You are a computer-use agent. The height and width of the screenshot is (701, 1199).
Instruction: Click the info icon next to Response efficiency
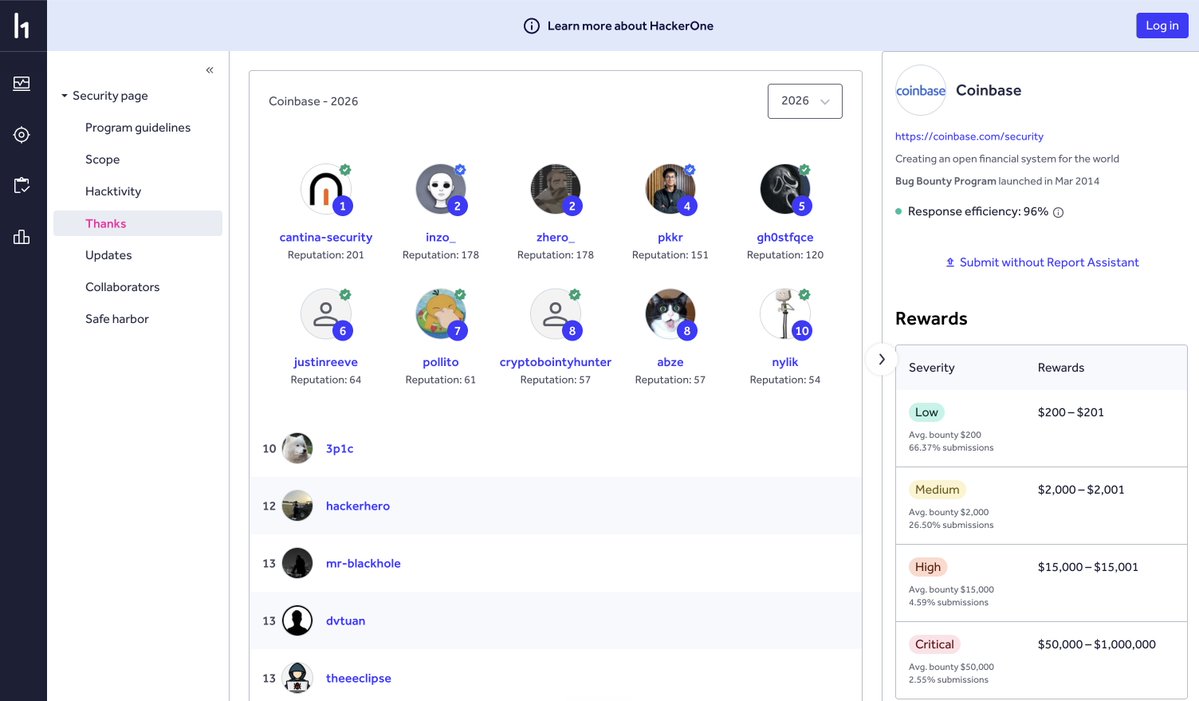pos(1058,213)
